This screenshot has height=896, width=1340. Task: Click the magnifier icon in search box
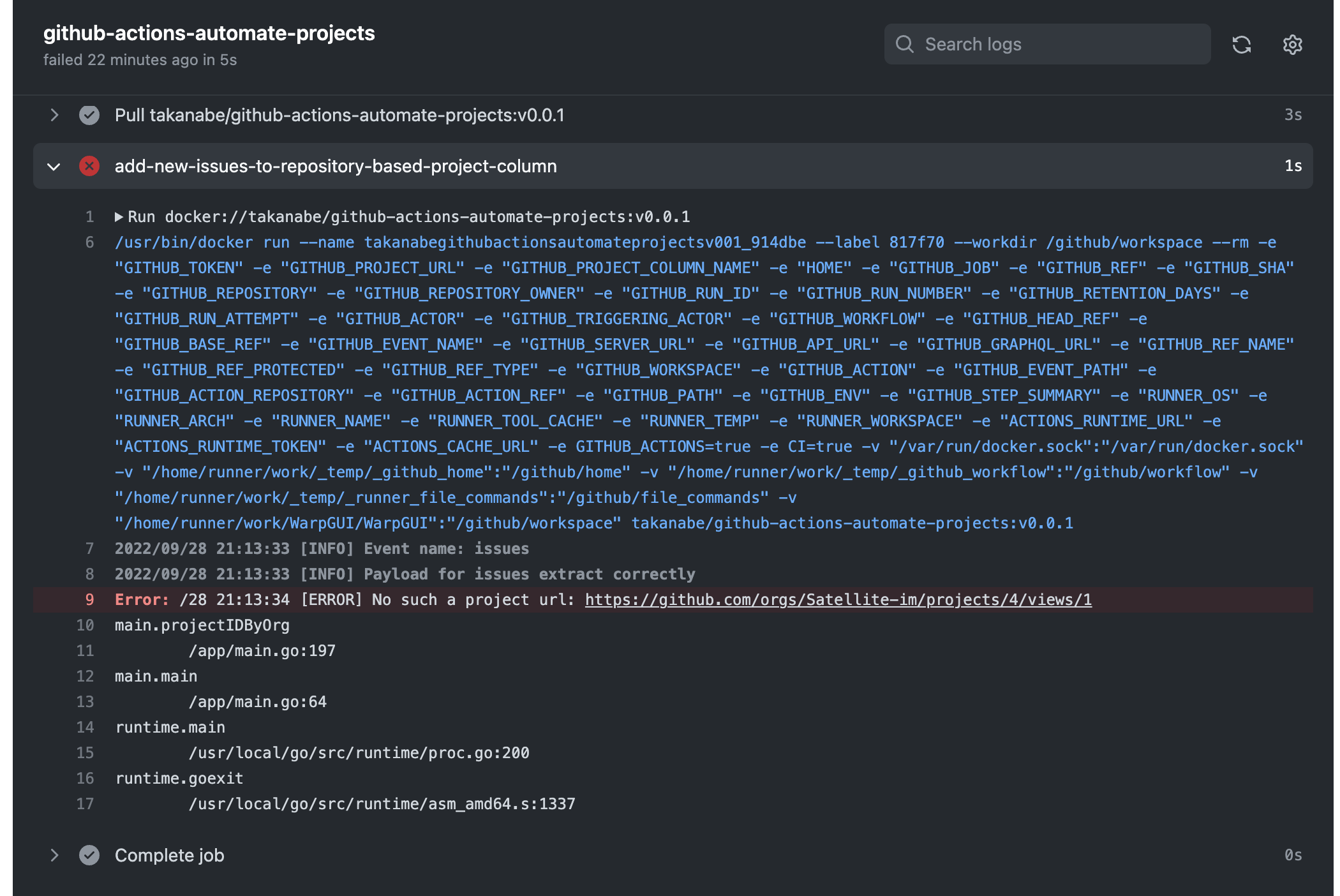point(904,44)
